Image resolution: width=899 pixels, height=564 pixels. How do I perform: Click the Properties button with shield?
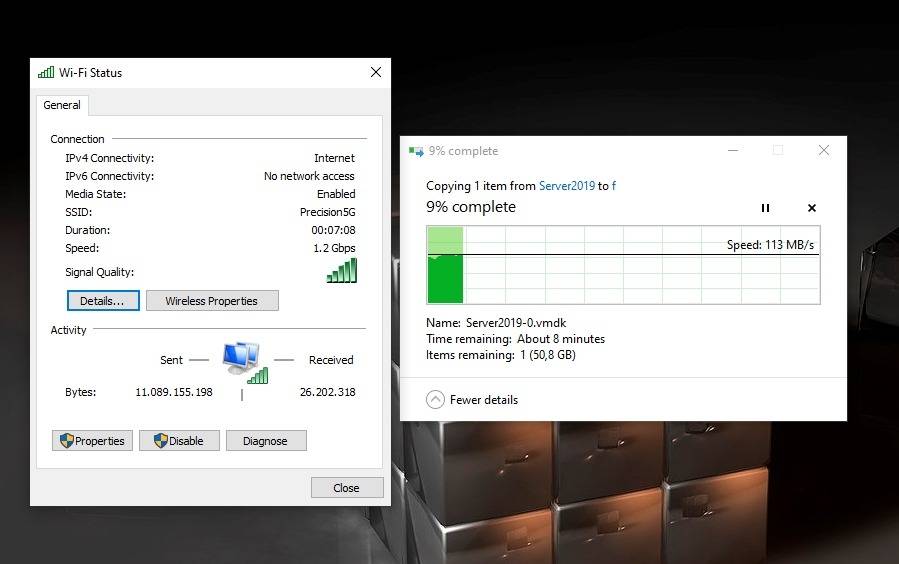(x=92, y=441)
